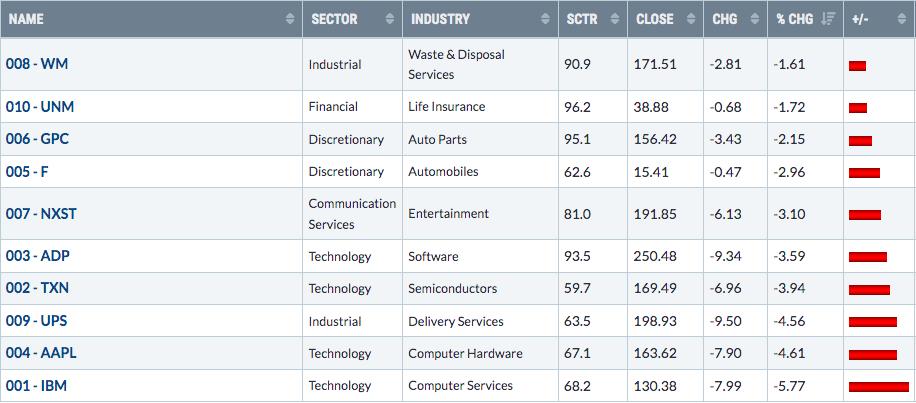Click the % CHG column header label

794,19
